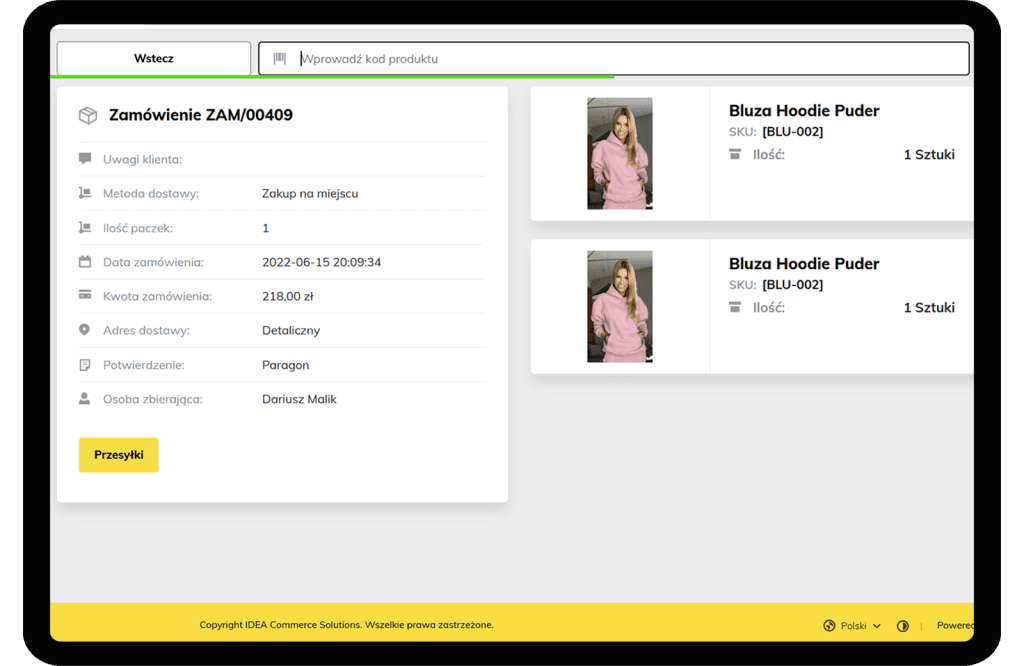
Task: Select the bottom Bluza Hoodie Puder product title
Action: point(804,264)
